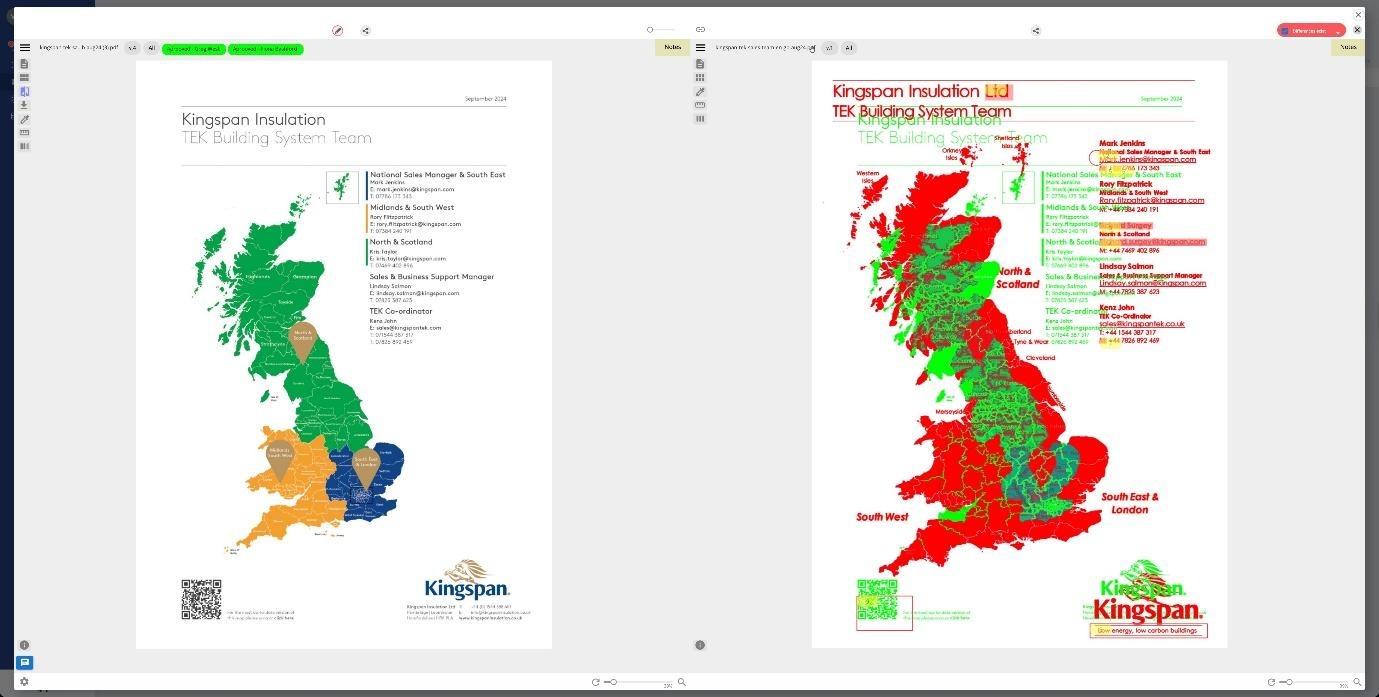Open the right document hamburger menu
Viewport: 1379px width, 697px height.
(700, 48)
